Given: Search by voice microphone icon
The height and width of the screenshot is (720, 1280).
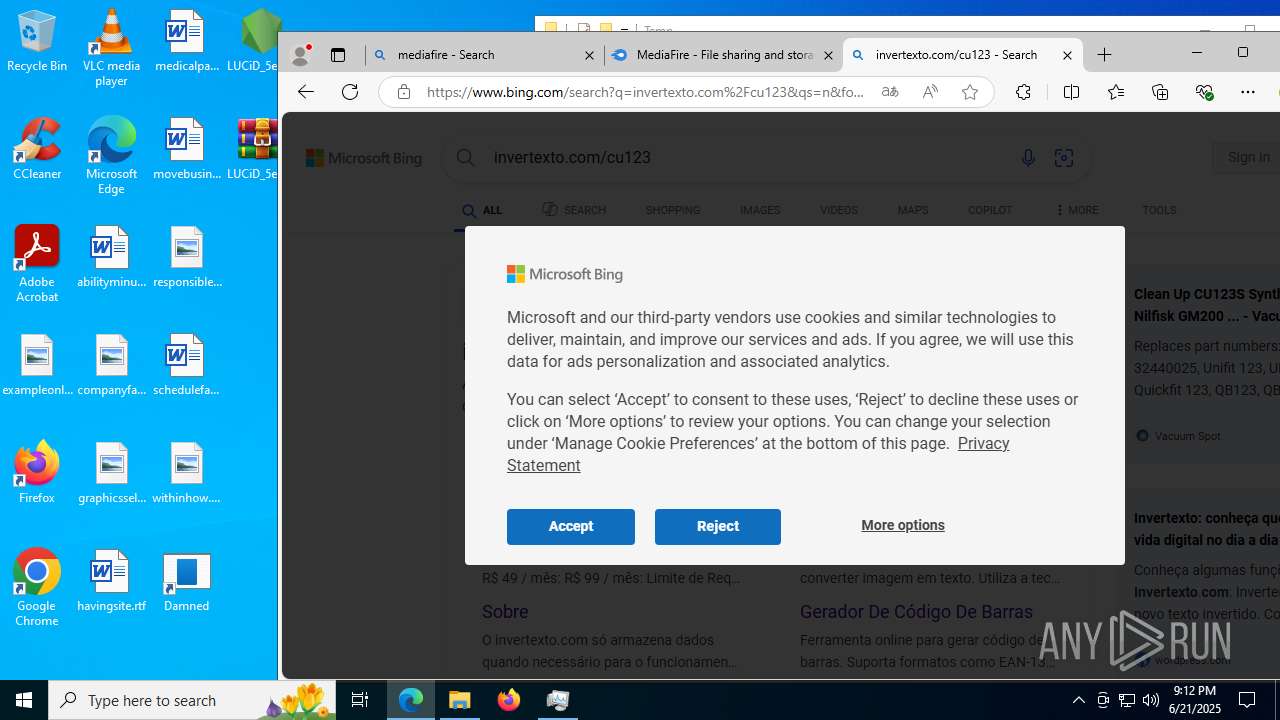Looking at the screenshot, I should click(1027, 158).
